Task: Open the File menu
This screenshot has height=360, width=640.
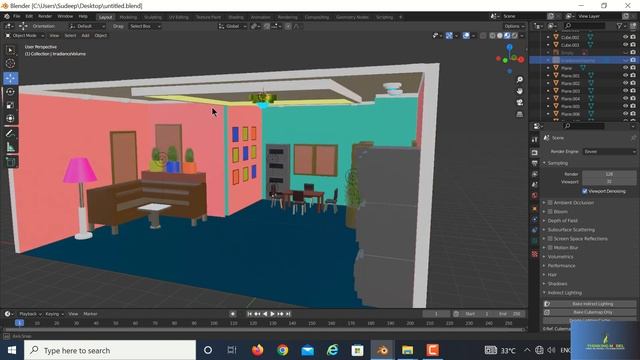Action: coord(16,17)
